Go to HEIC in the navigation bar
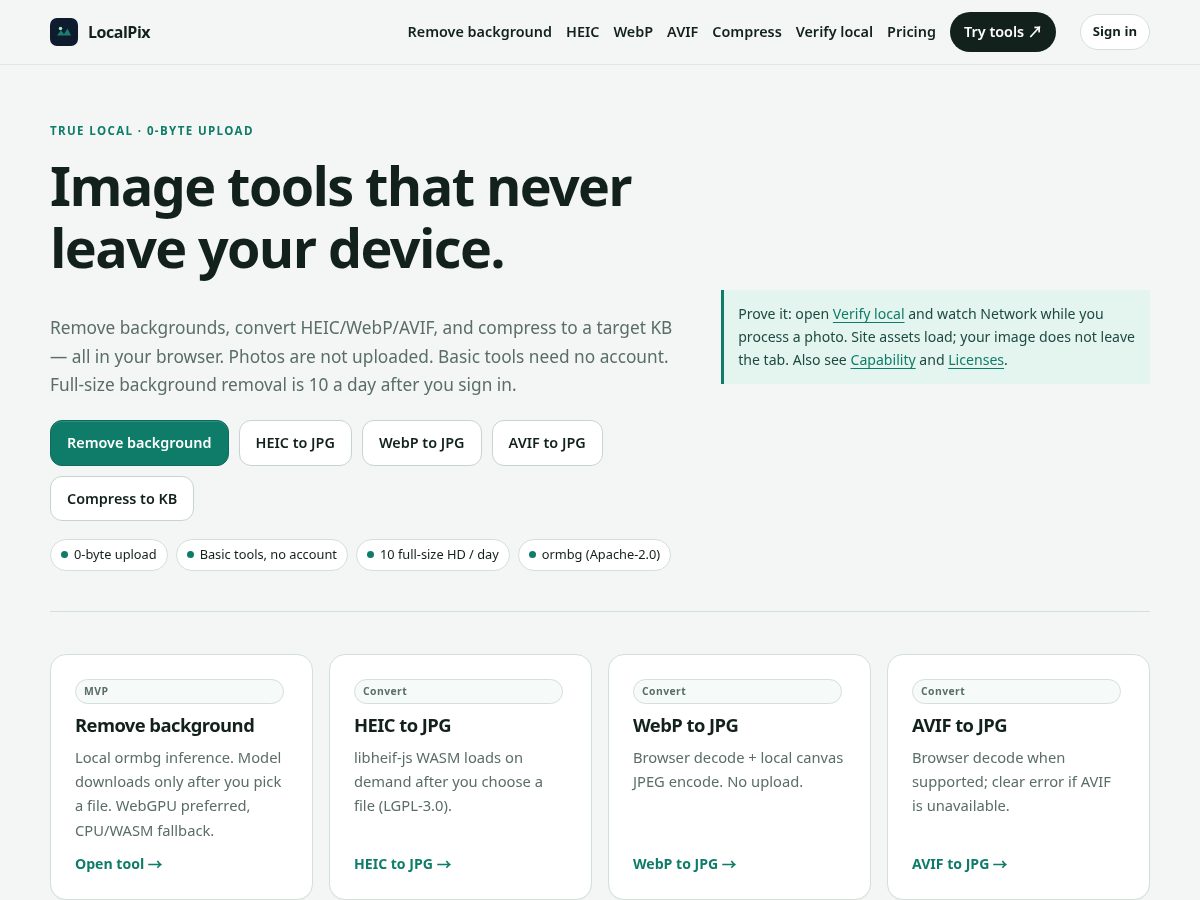 (x=582, y=32)
